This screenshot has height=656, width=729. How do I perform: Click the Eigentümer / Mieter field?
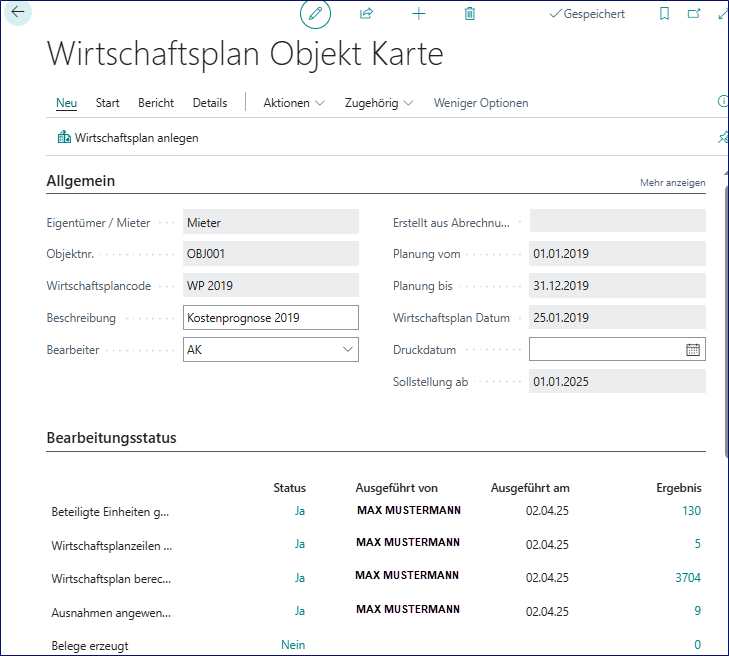click(x=271, y=222)
